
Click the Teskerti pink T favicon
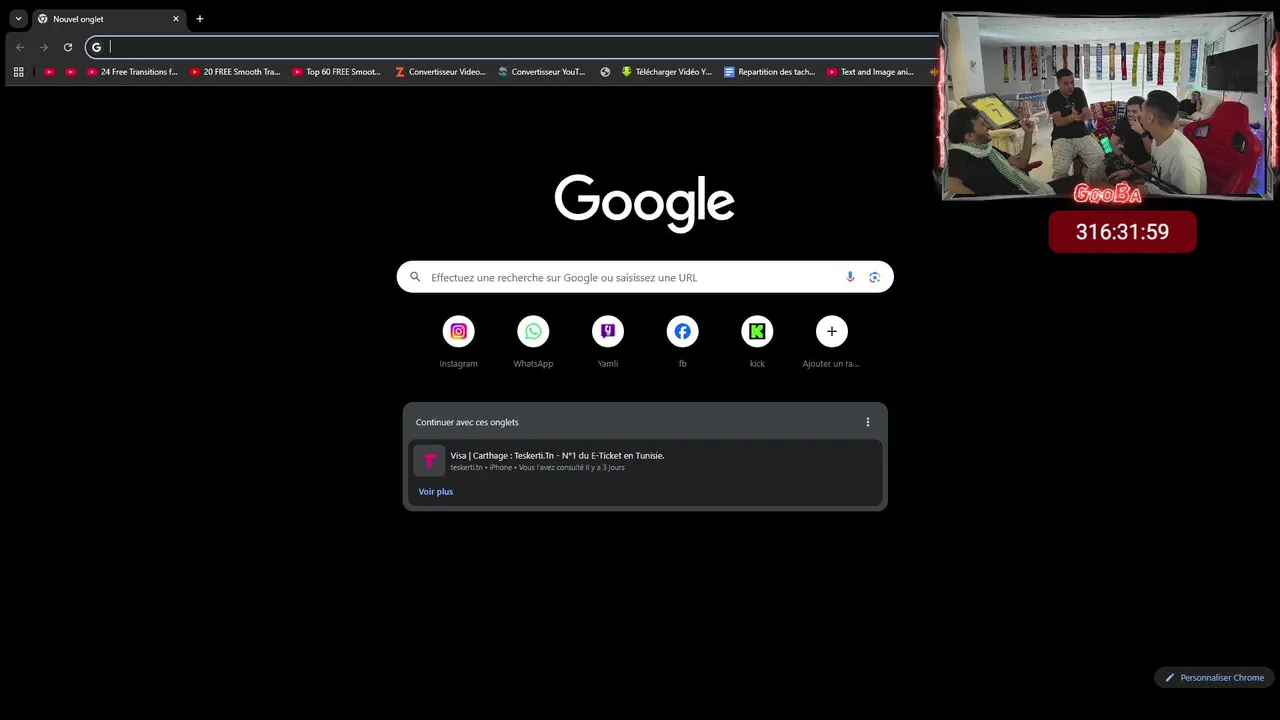coord(429,461)
